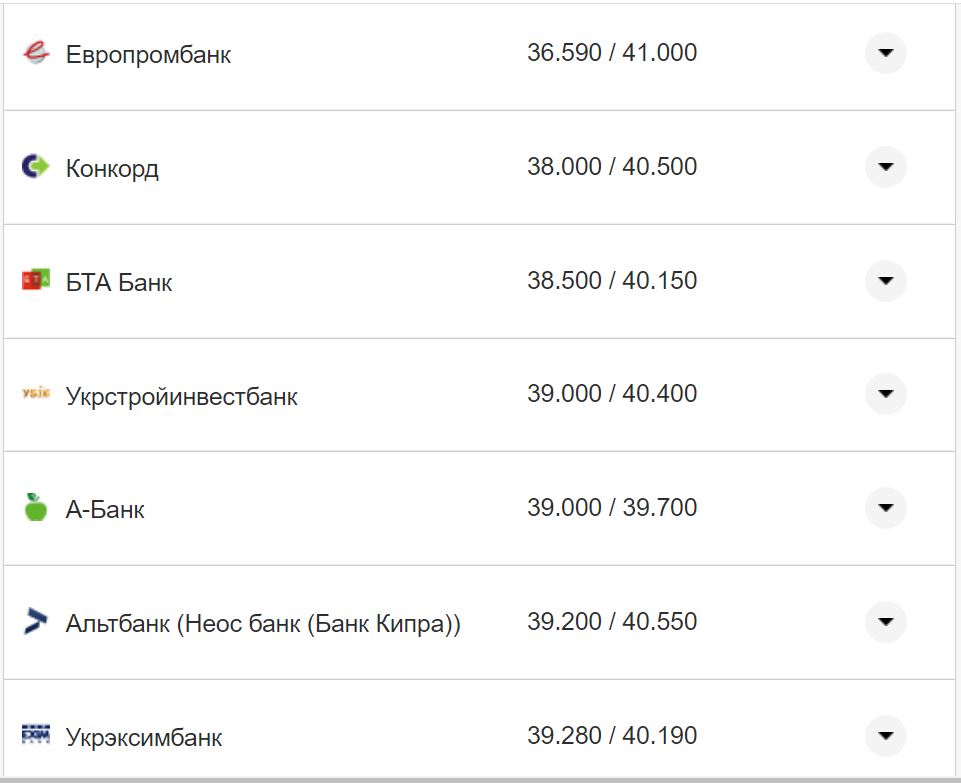The height and width of the screenshot is (783, 961).
Task: Expand the Конкорд row dropdown arrow
Action: click(885, 167)
